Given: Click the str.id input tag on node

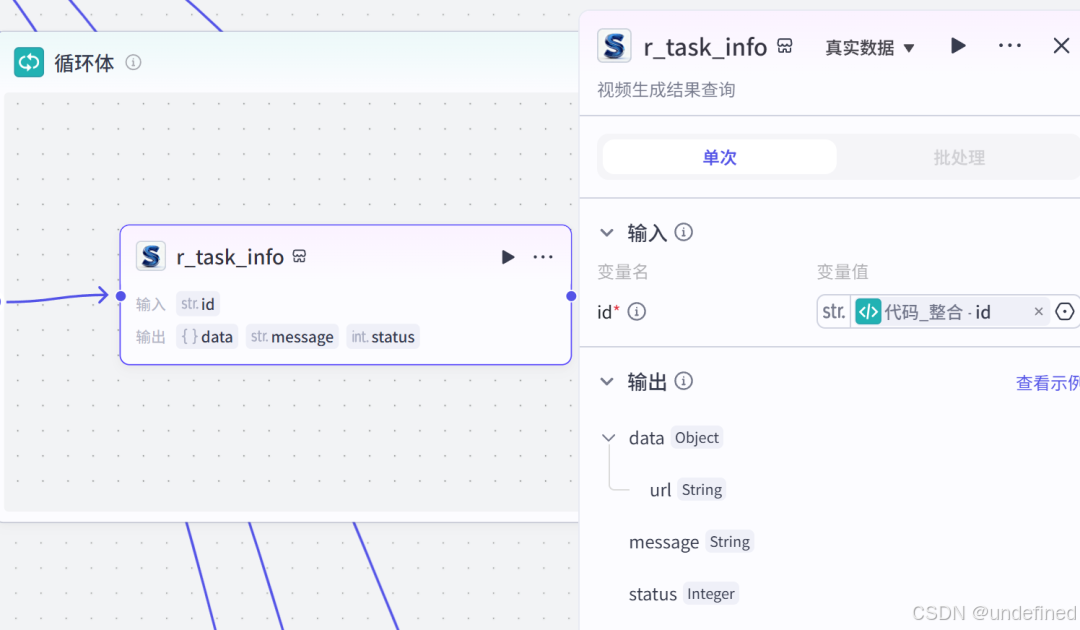Looking at the screenshot, I should [198, 304].
